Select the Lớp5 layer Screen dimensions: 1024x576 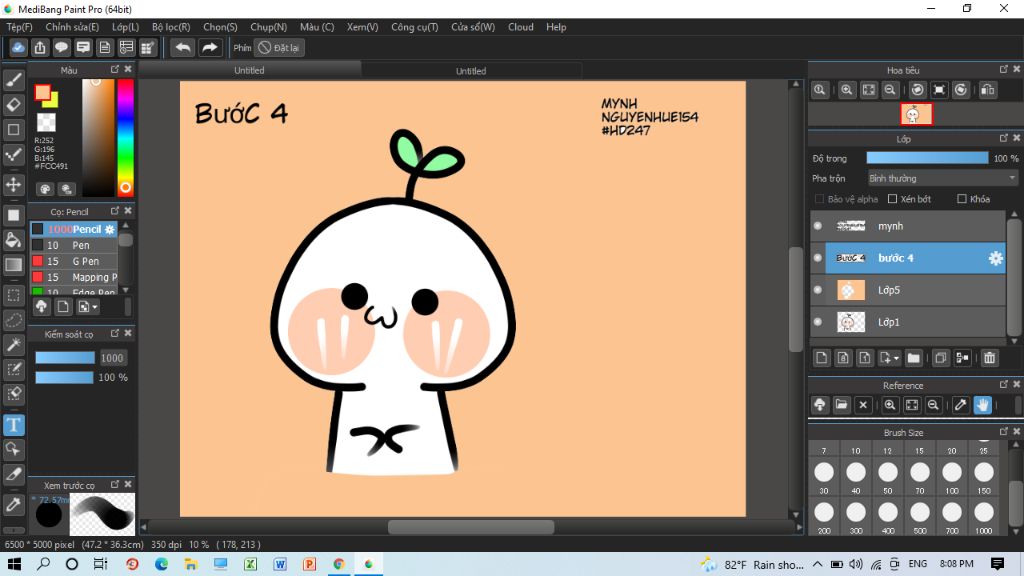point(915,290)
